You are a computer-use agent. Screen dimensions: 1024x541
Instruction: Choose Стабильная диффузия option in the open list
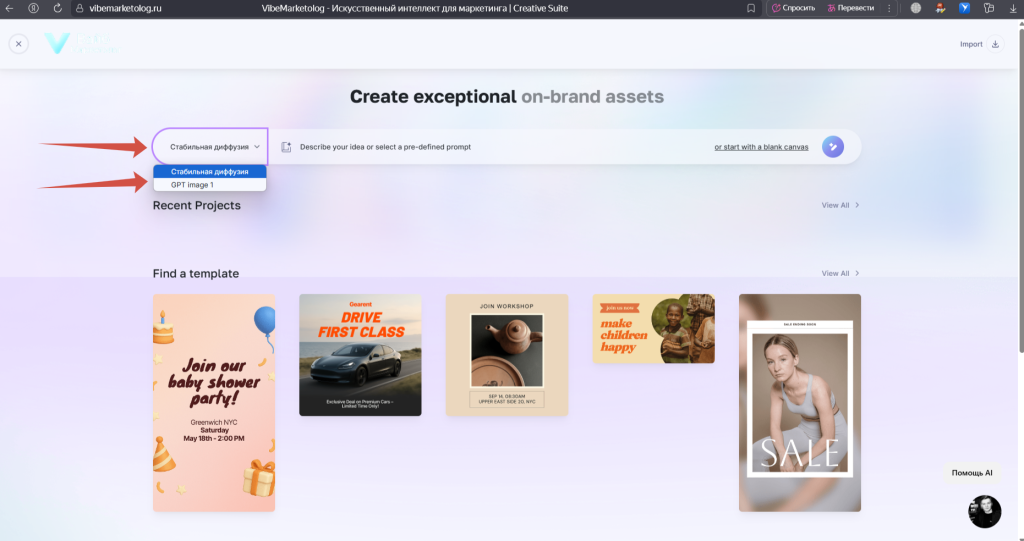(209, 171)
